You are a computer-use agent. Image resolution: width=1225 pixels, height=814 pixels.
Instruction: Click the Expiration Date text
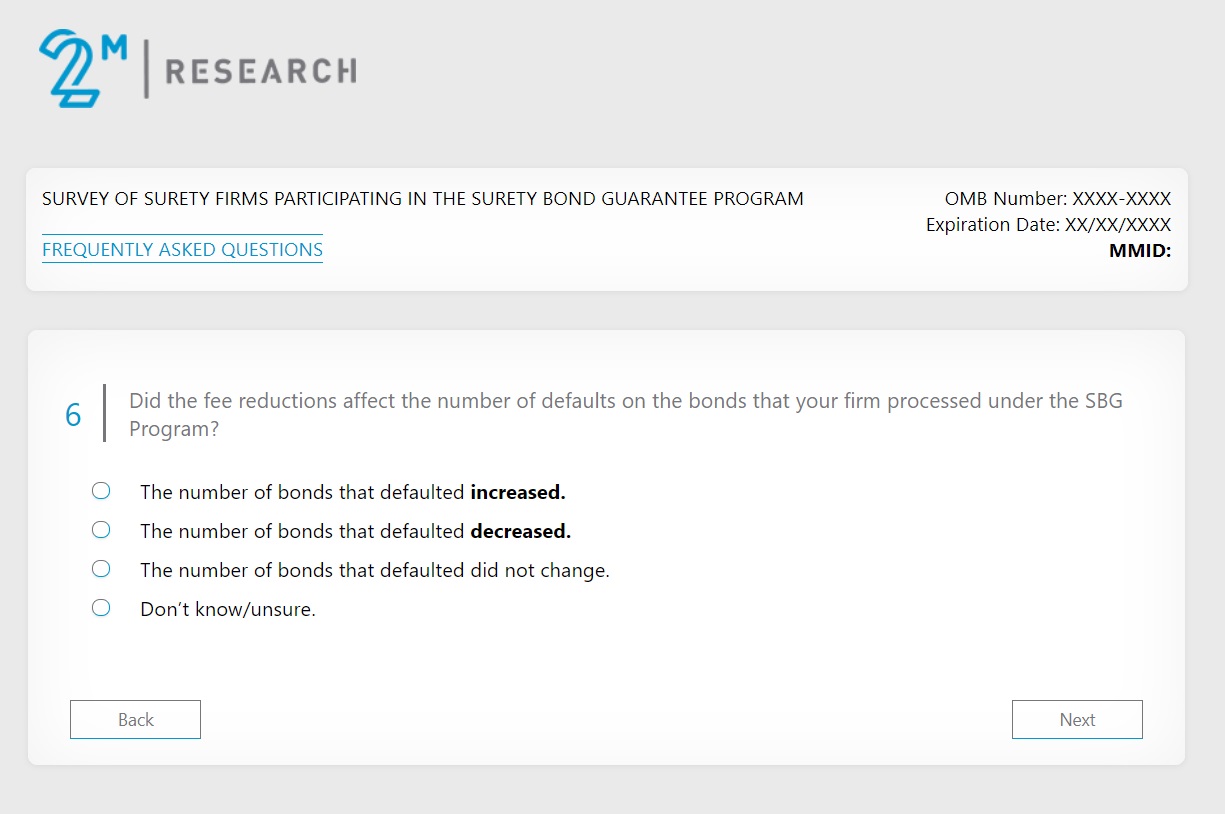click(x=1048, y=225)
